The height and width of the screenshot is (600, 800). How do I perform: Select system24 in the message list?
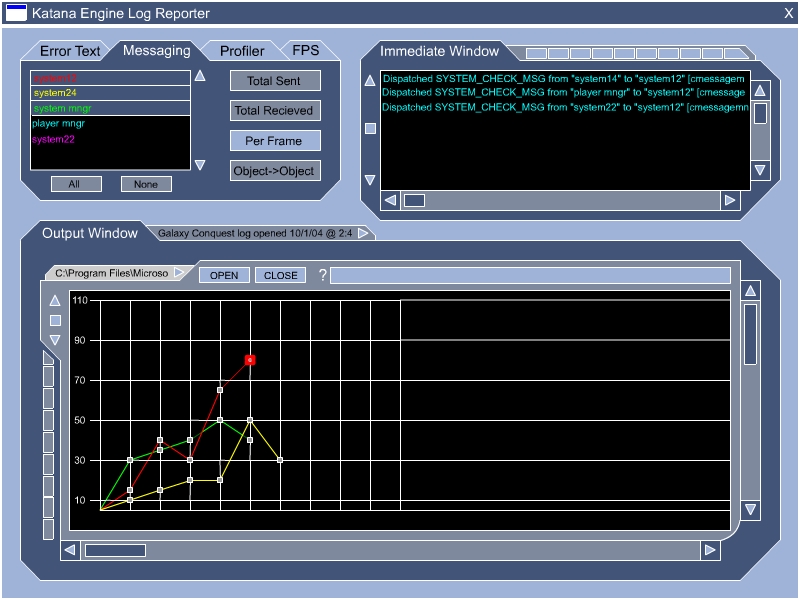tap(110, 93)
